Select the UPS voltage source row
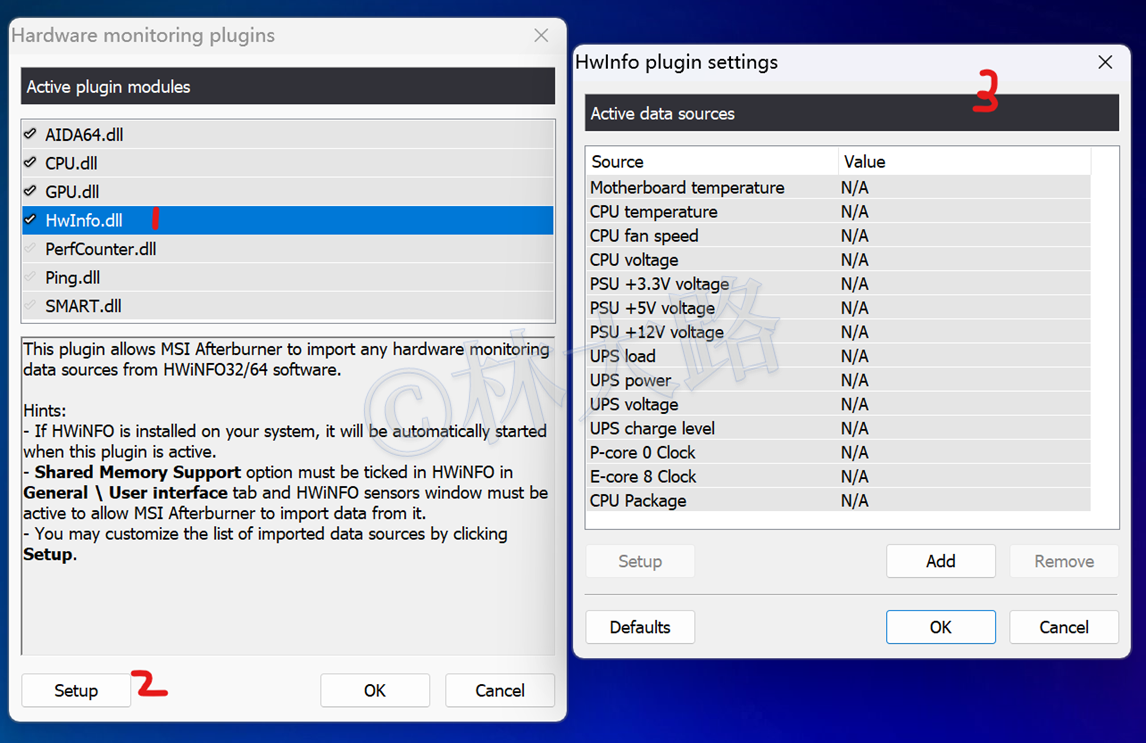Viewport: 1146px width, 743px height. tap(838, 405)
